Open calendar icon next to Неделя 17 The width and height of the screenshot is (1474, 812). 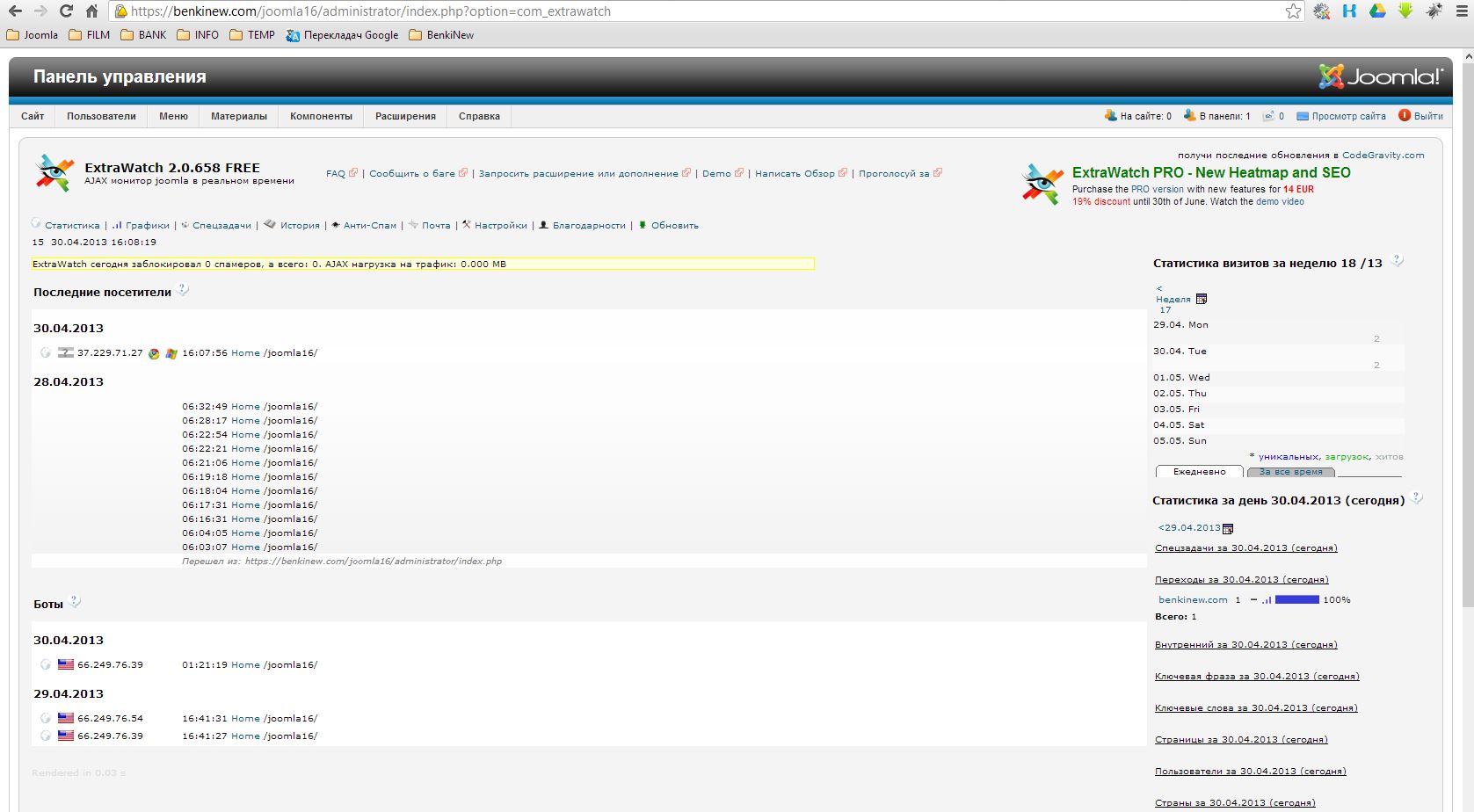(1202, 300)
